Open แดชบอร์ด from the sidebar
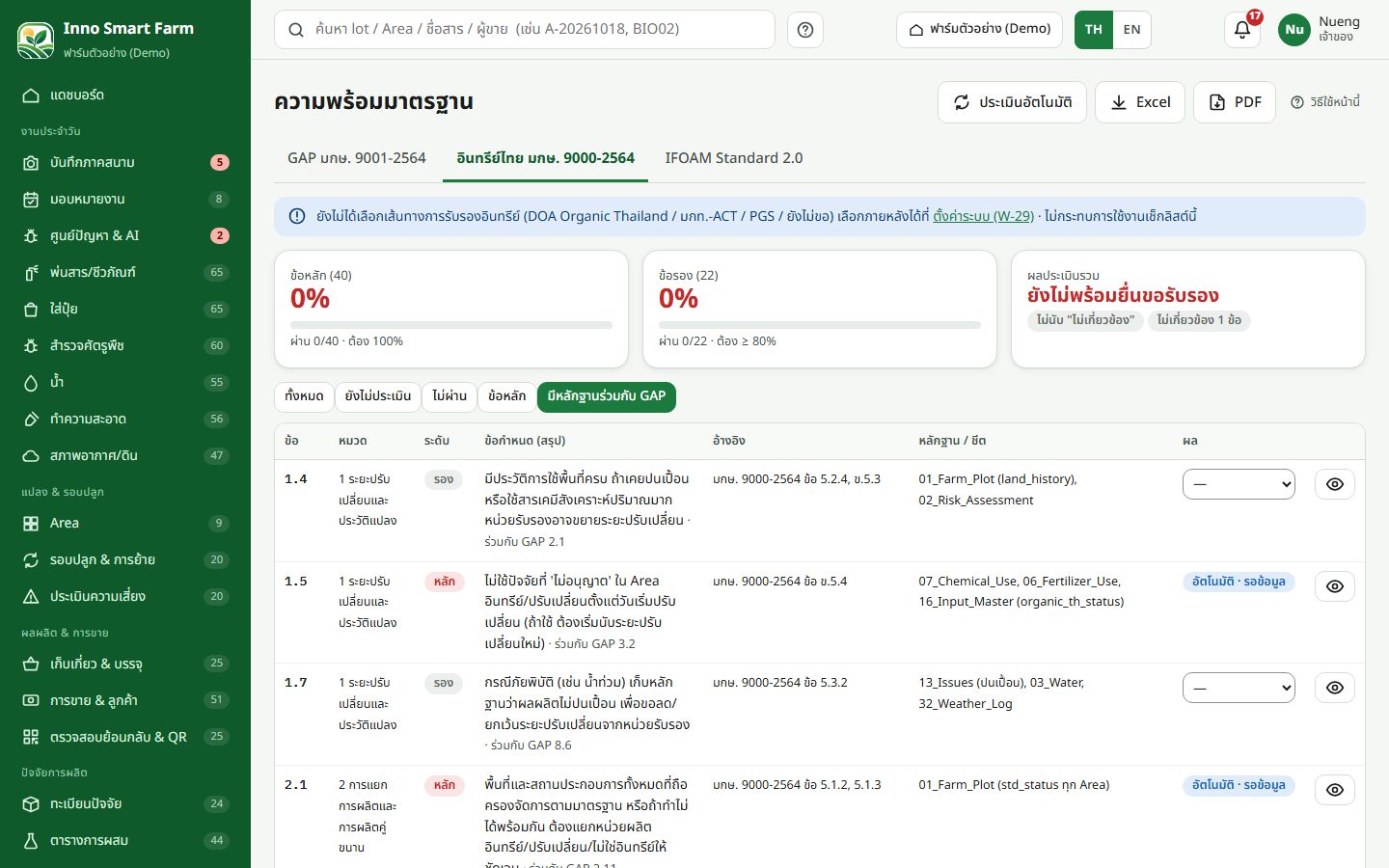This screenshot has height=868, width=1389. coord(125,95)
